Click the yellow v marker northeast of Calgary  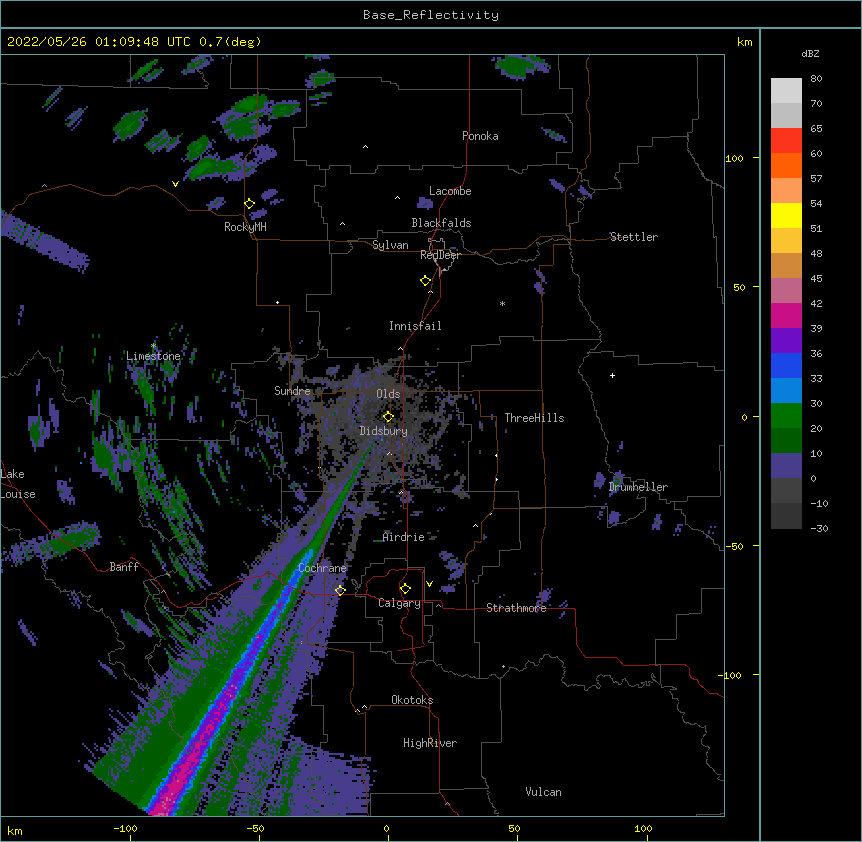(429, 584)
